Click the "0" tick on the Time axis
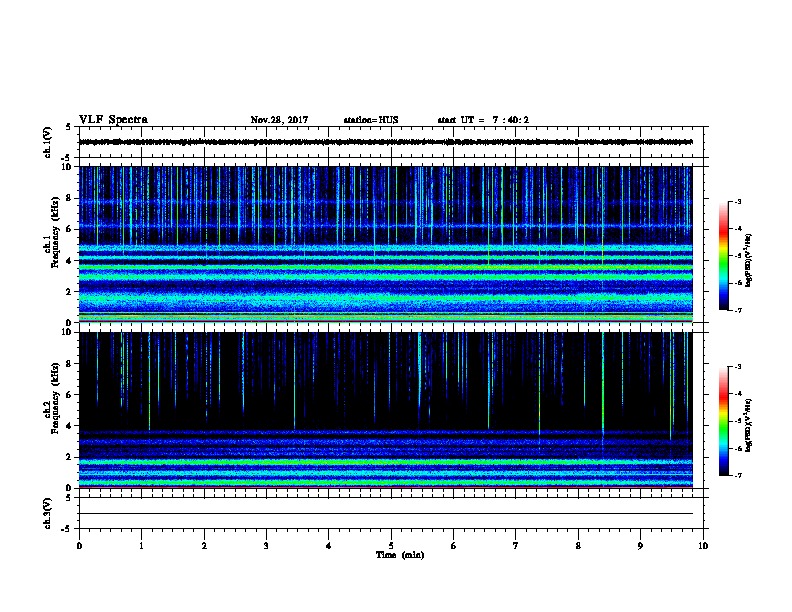The image size is (792, 612). (79, 546)
